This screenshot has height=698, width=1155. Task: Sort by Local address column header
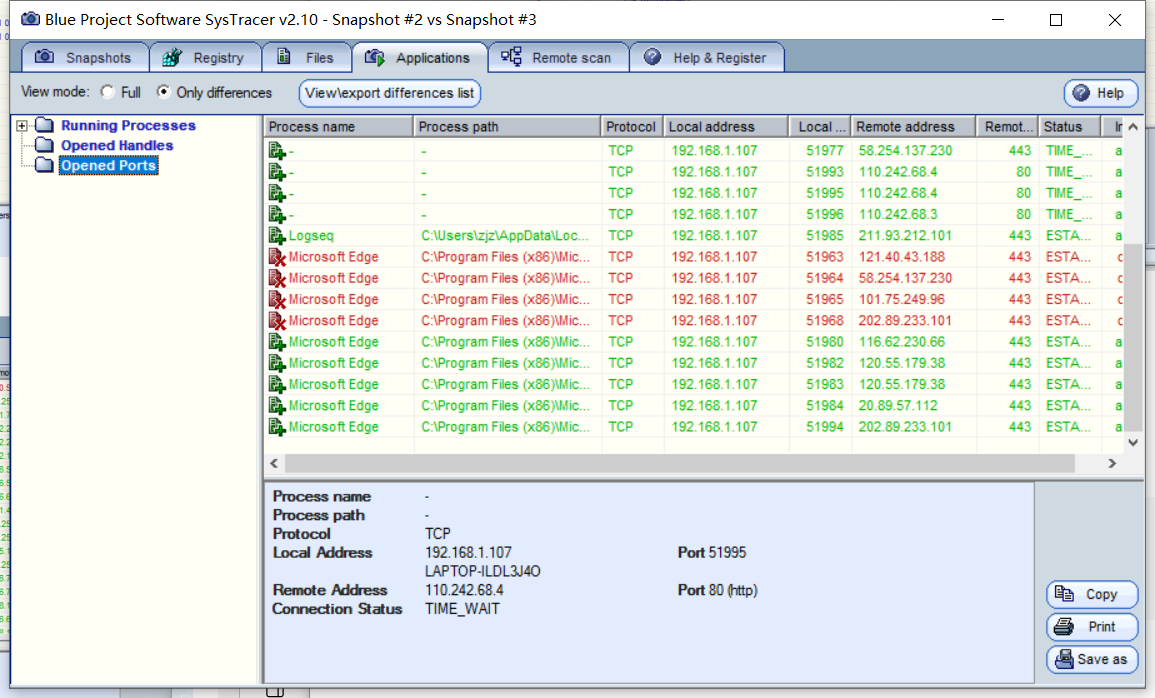(726, 127)
